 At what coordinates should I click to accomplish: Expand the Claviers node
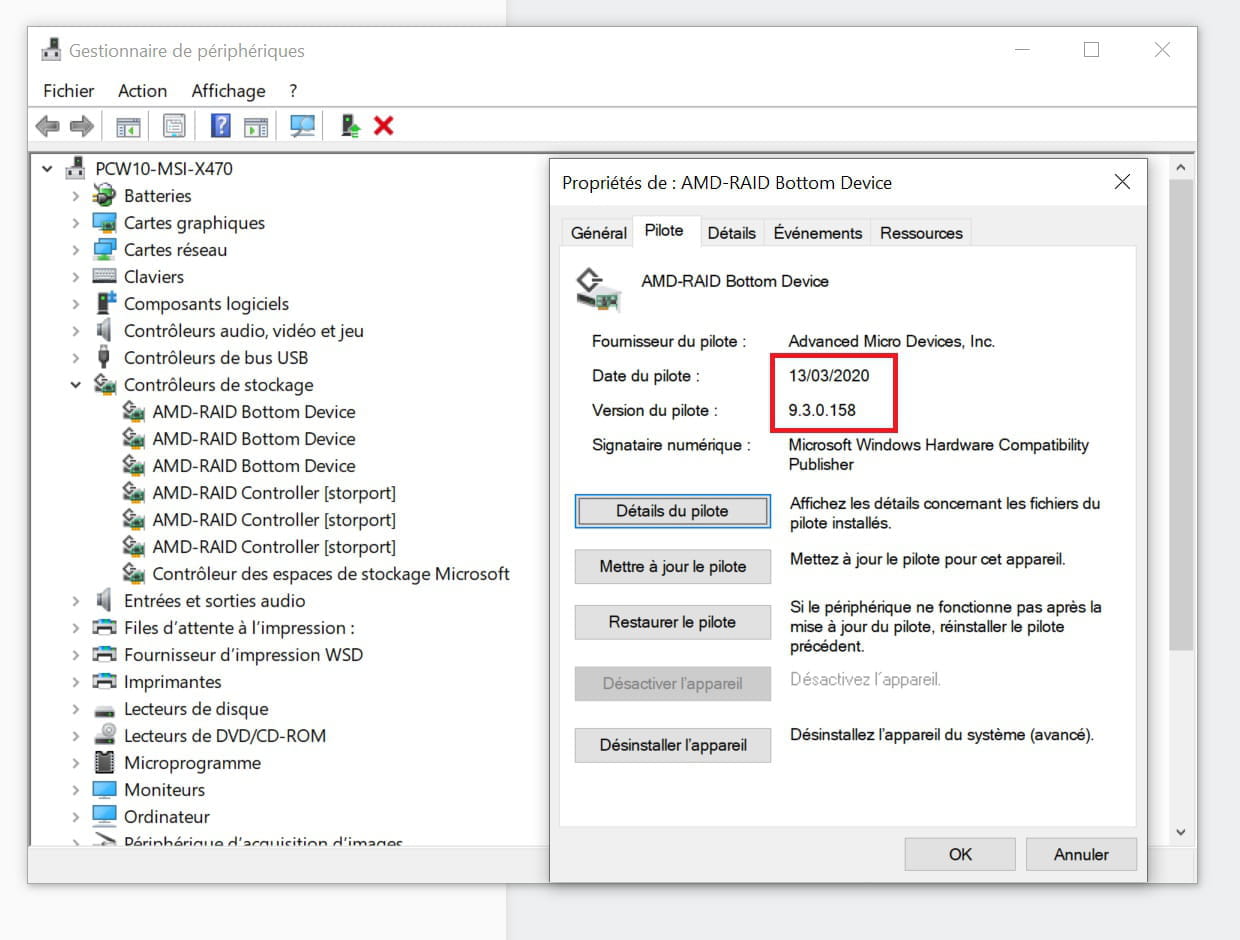point(76,277)
